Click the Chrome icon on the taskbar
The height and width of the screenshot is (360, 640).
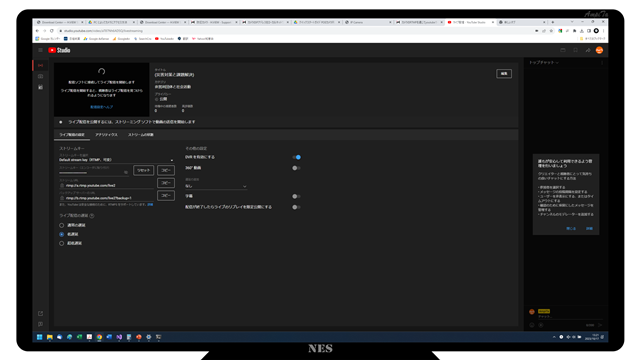[99, 337]
